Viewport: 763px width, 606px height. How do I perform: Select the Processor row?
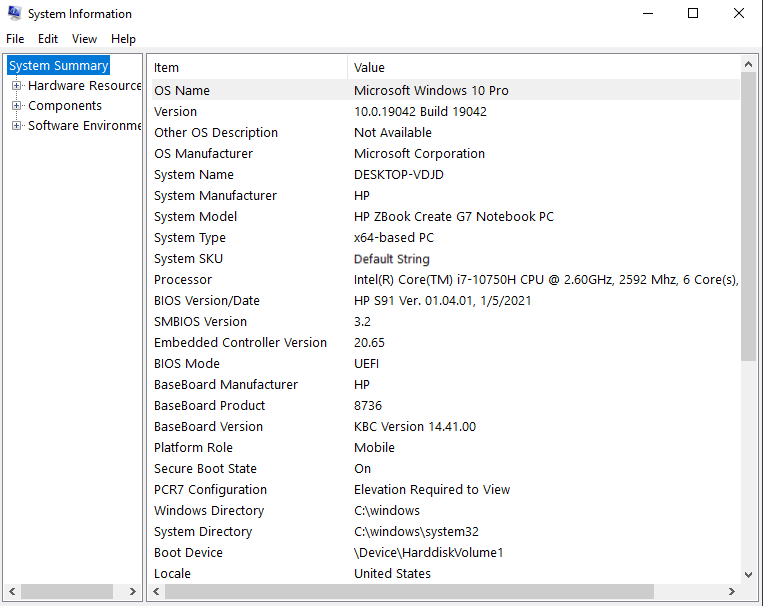[446, 279]
